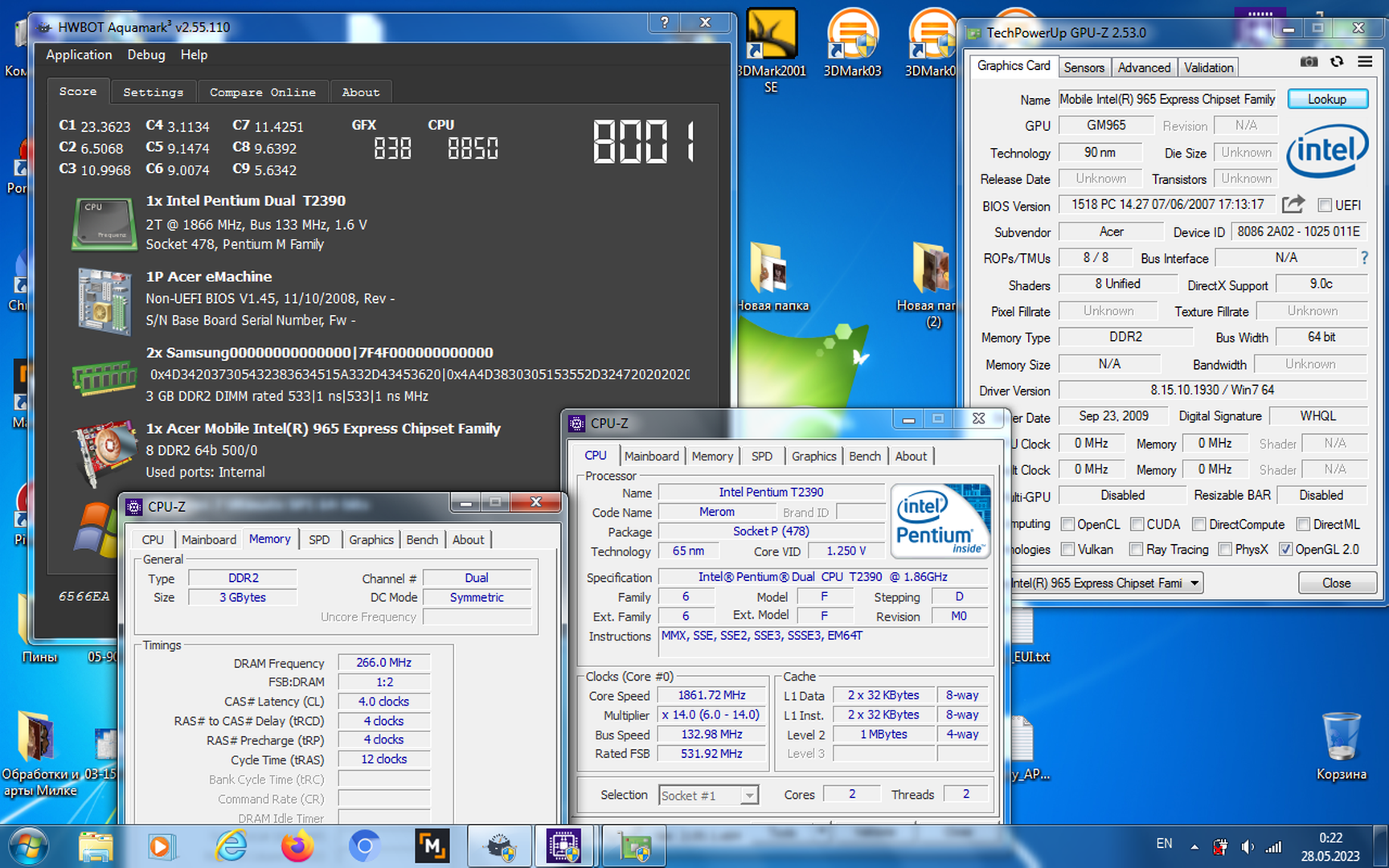Open the Bench tab in the front CPU-Z
Viewport: 1389px width, 868px height.
pyautogui.click(x=865, y=457)
